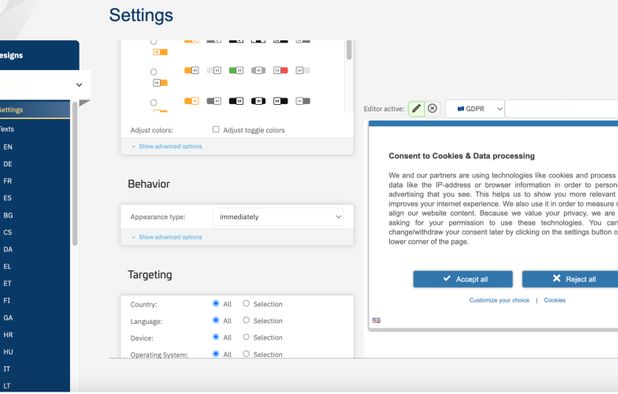618x394 pixels.
Task: Click the red toggle preview in the middle row
Action: [281, 71]
